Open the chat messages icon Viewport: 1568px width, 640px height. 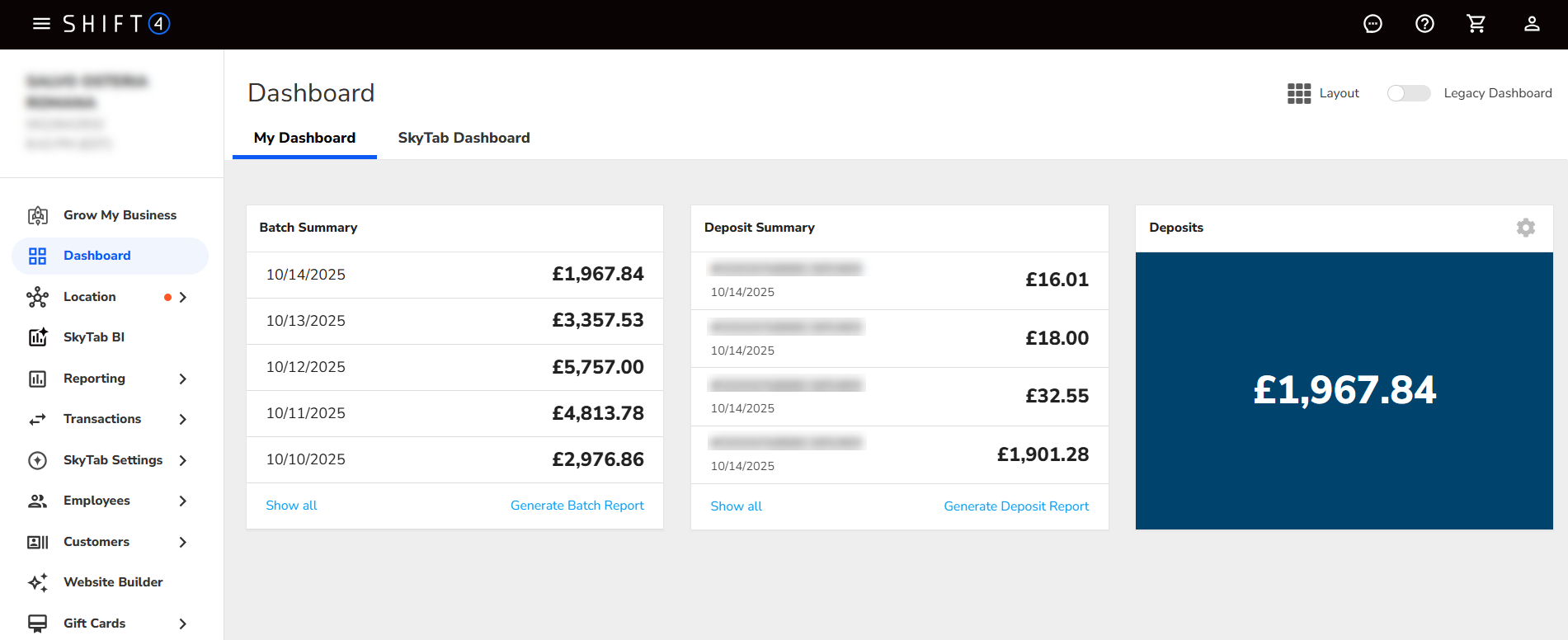(1373, 24)
